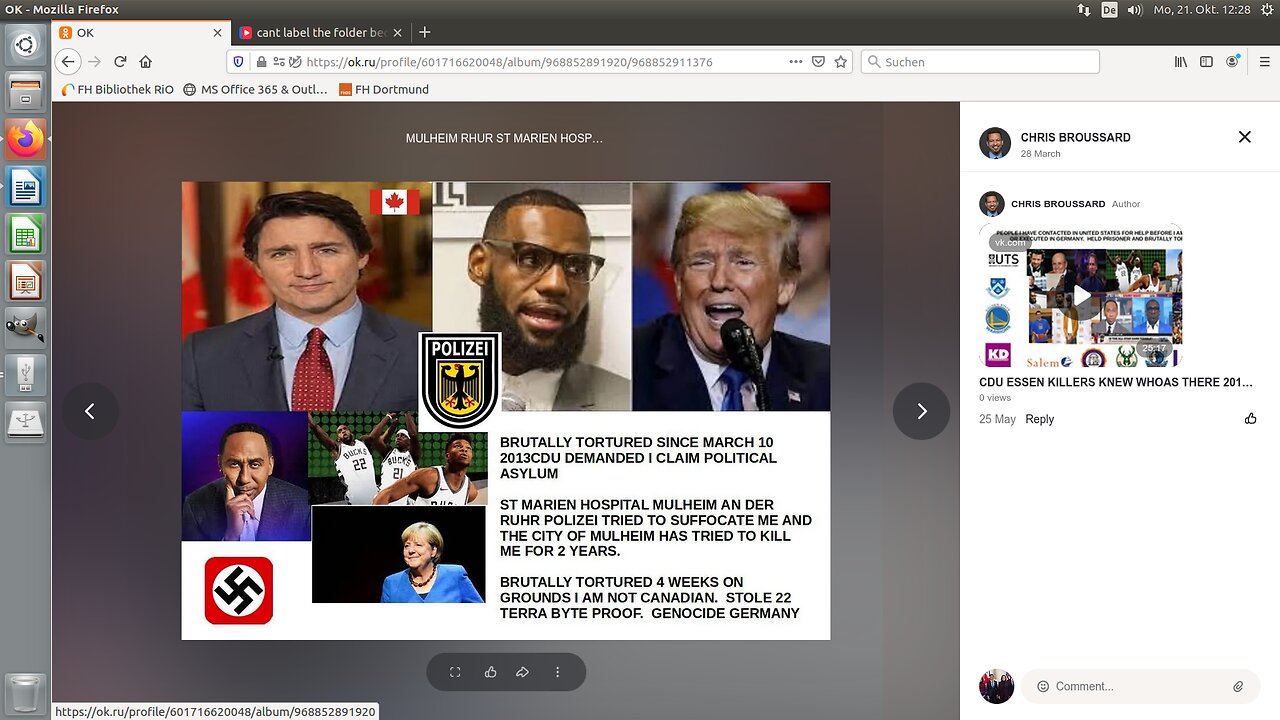Like the comment by Chris Broussard
Image resolution: width=1280 pixels, height=720 pixels.
(x=1250, y=419)
